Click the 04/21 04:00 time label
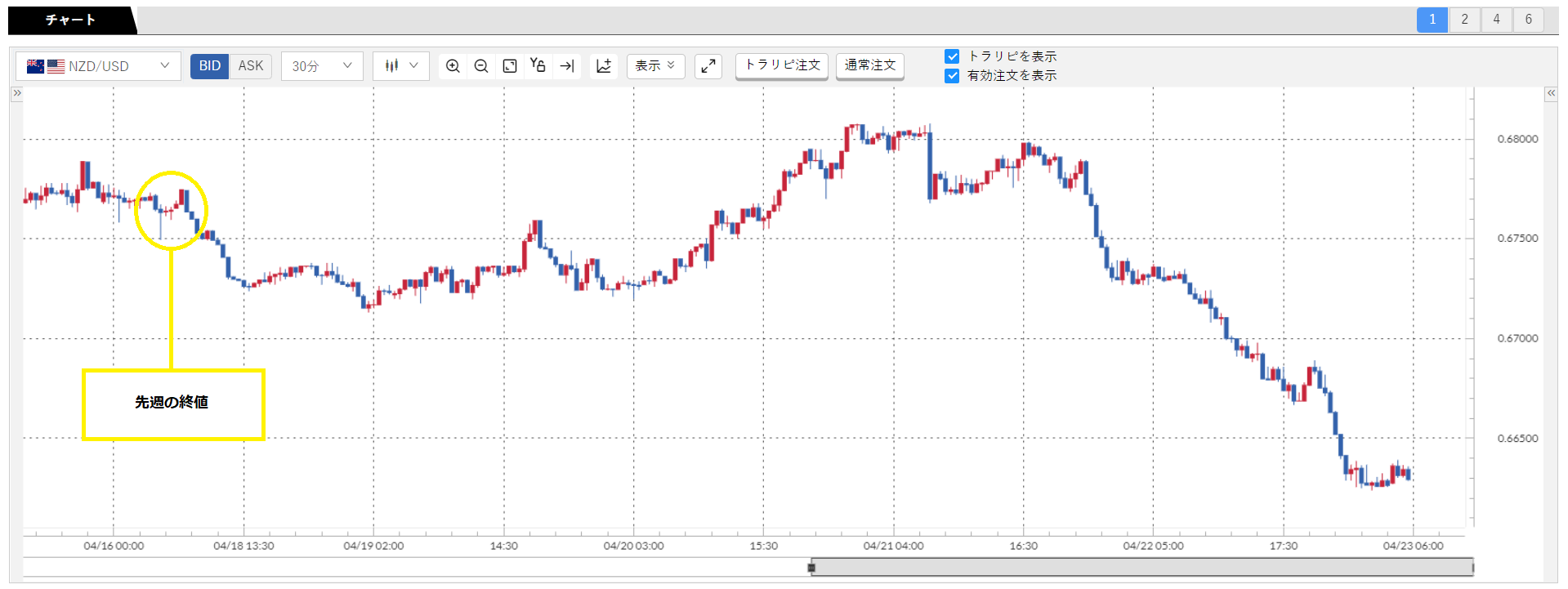The width and height of the screenshot is (1568, 589). (x=893, y=546)
